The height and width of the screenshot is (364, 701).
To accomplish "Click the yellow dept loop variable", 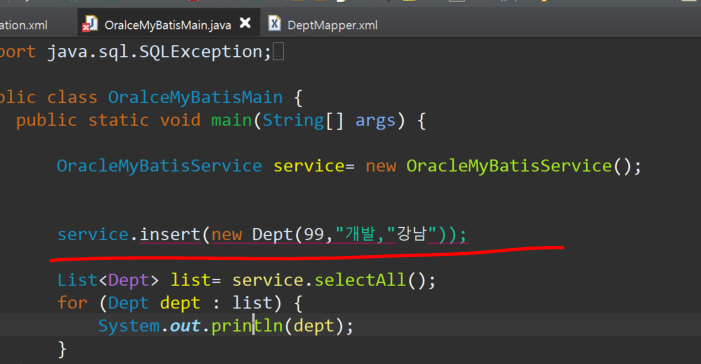I will [x=180, y=304].
